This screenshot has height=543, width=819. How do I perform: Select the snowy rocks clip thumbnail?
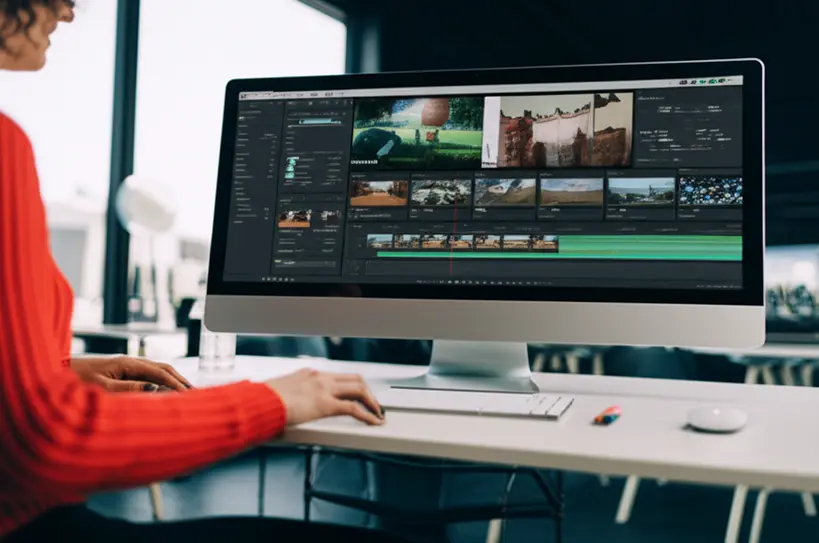441,192
